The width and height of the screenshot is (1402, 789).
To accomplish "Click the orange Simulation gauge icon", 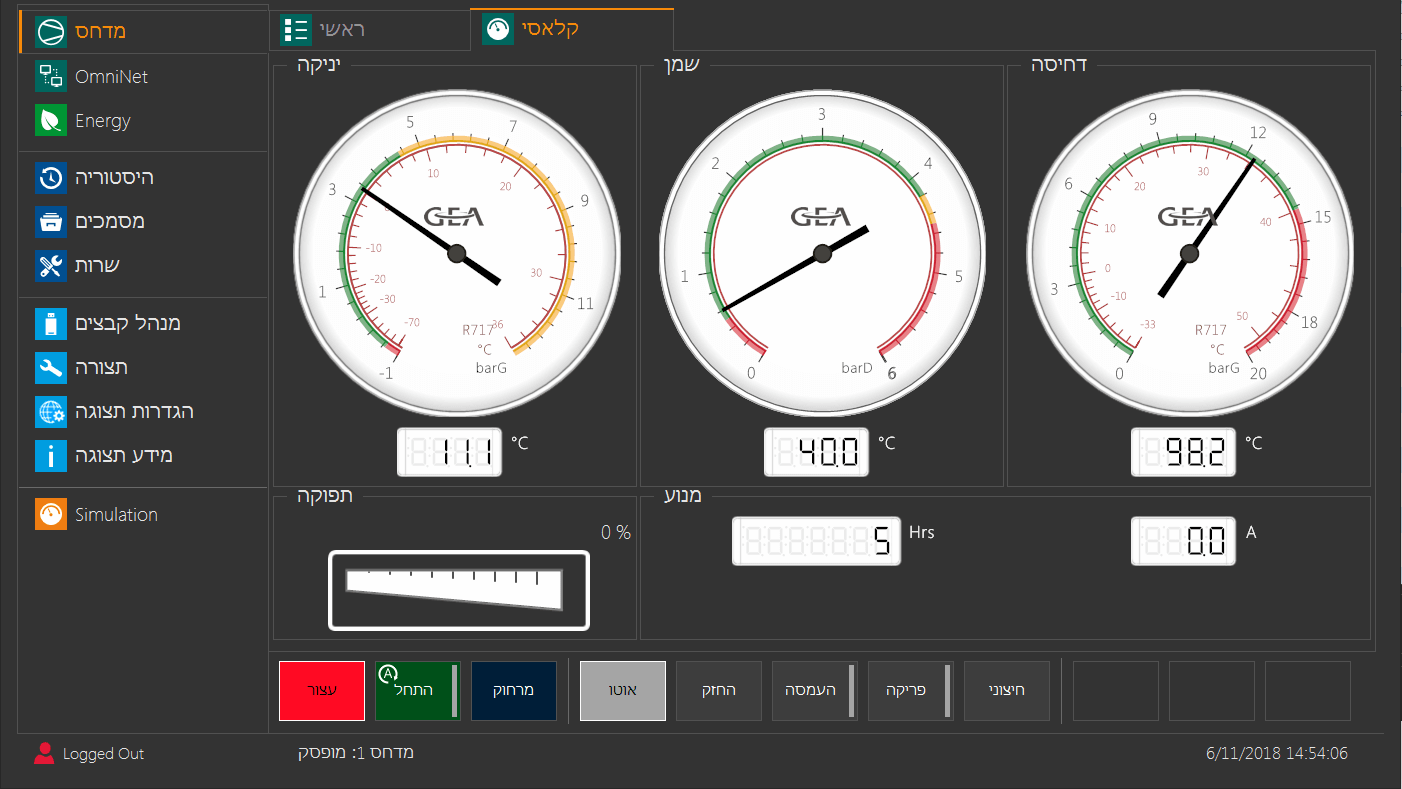I will pos(51,514).
